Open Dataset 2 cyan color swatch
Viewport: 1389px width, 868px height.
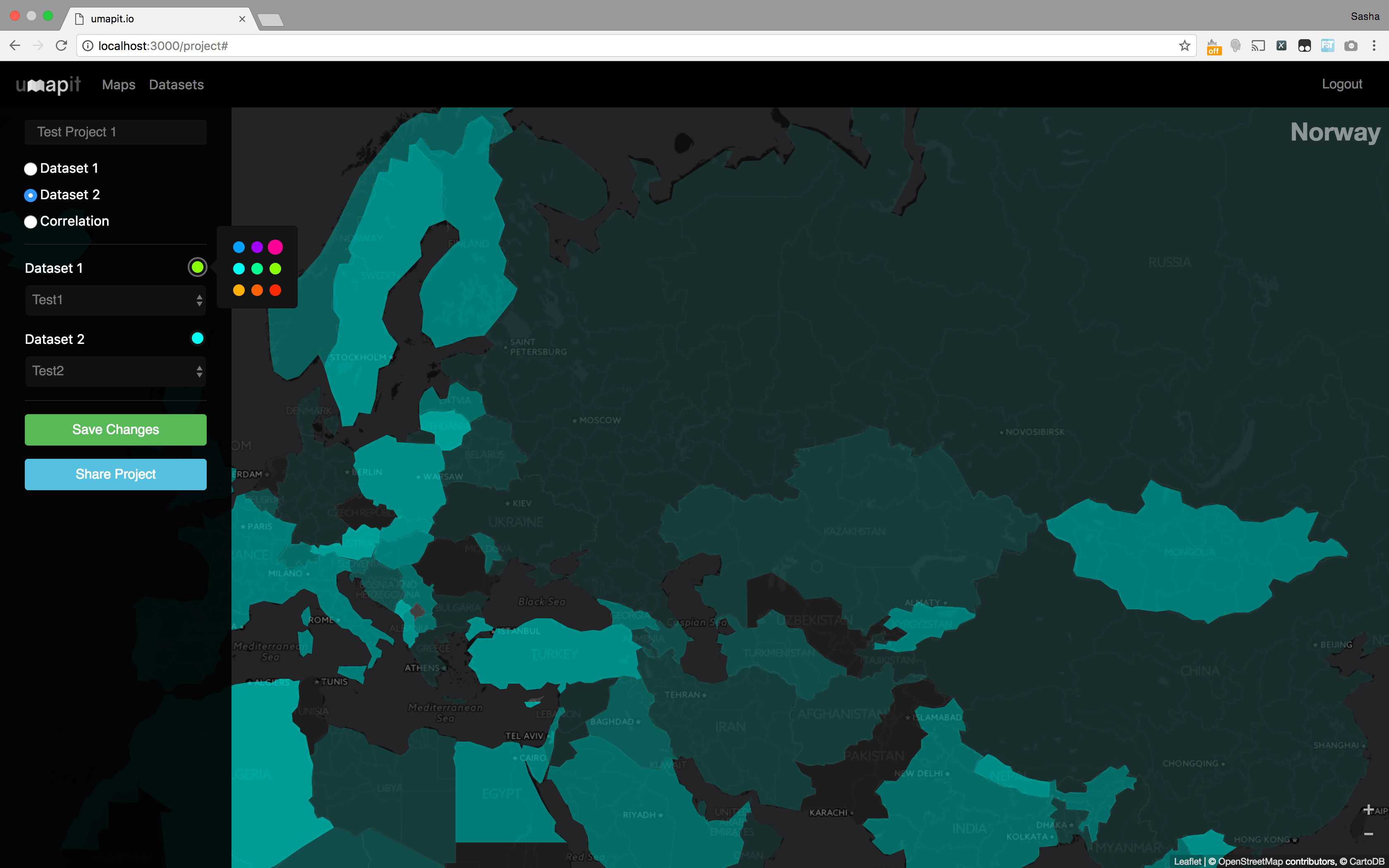pyautogui.click(x=198, y=338)
